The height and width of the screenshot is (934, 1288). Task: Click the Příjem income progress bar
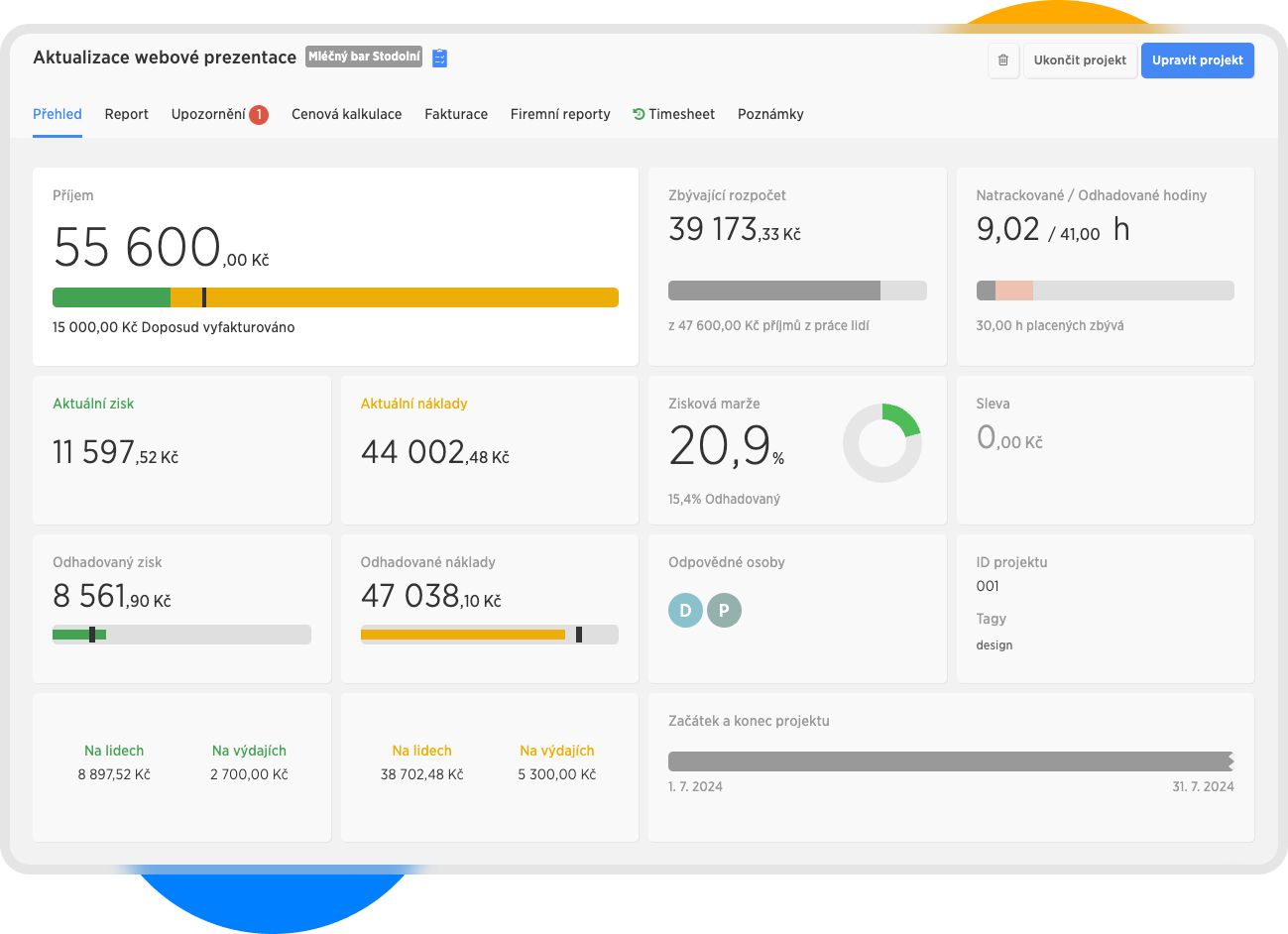(x=335, y=297)
